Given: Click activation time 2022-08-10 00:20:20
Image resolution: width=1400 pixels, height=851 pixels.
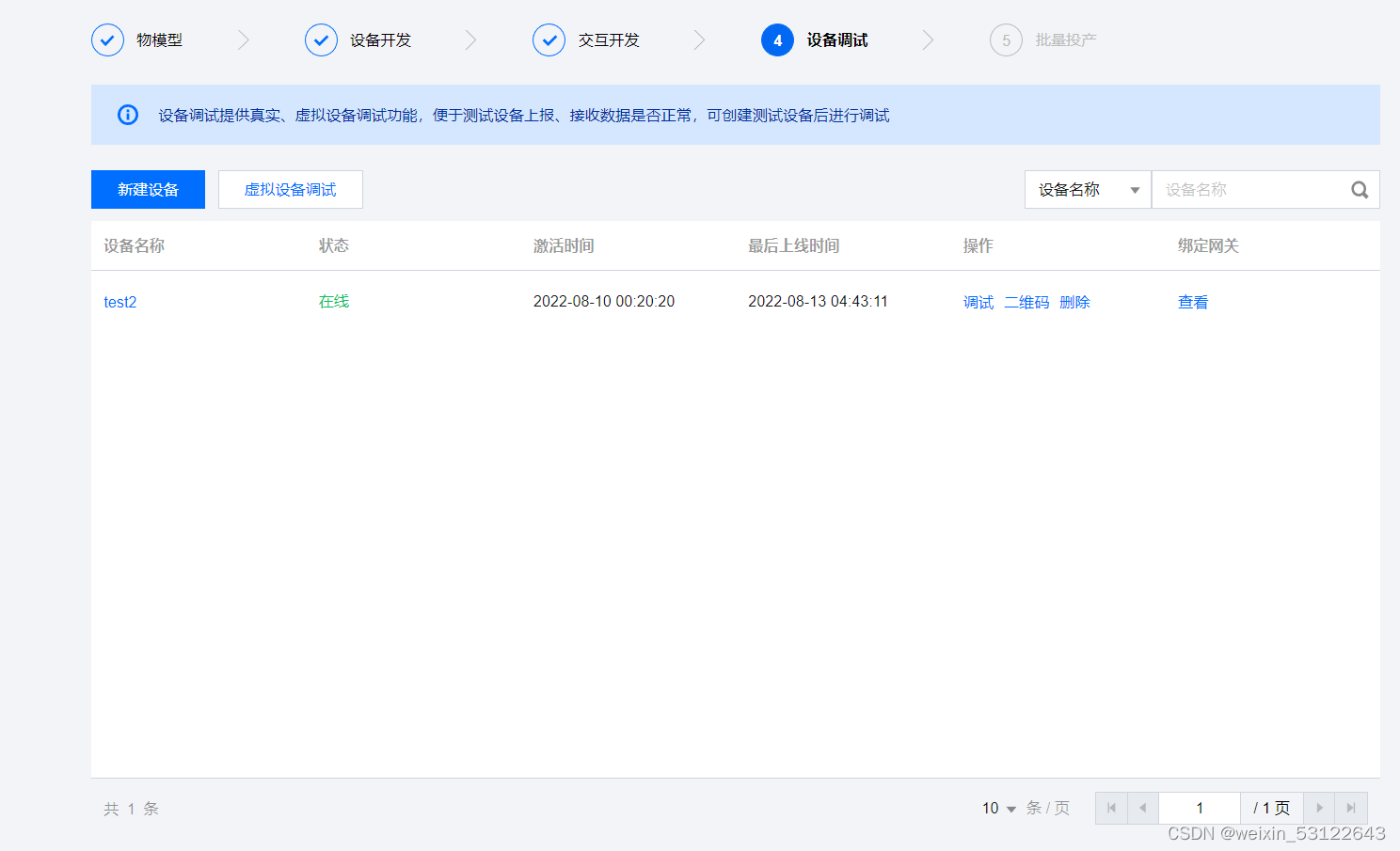Looking at the screenshot, I should pos(604,301).
